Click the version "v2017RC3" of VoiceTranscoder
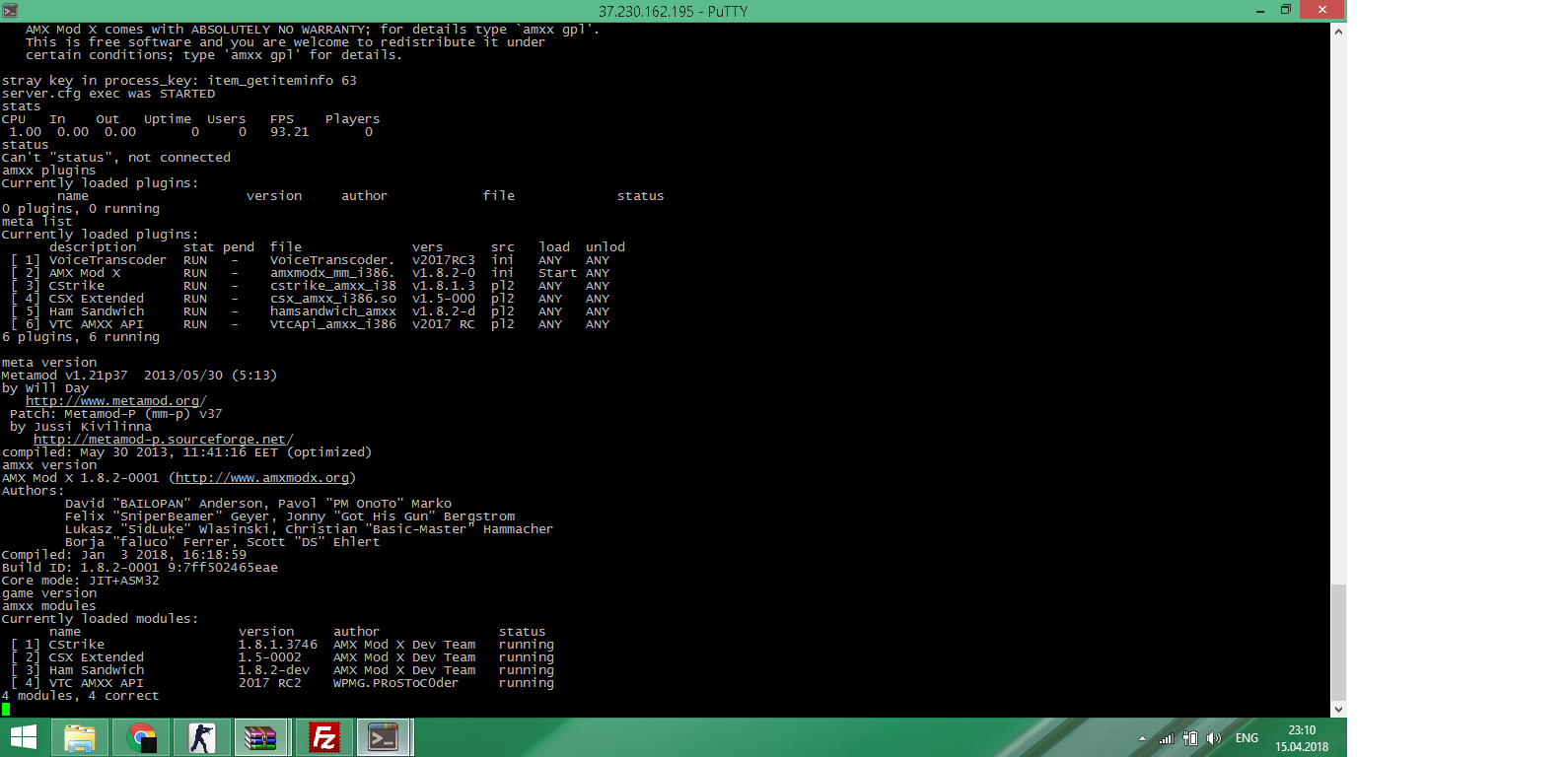The width and height of the screenshot is (1568, 757). click(x=444, y=260)
